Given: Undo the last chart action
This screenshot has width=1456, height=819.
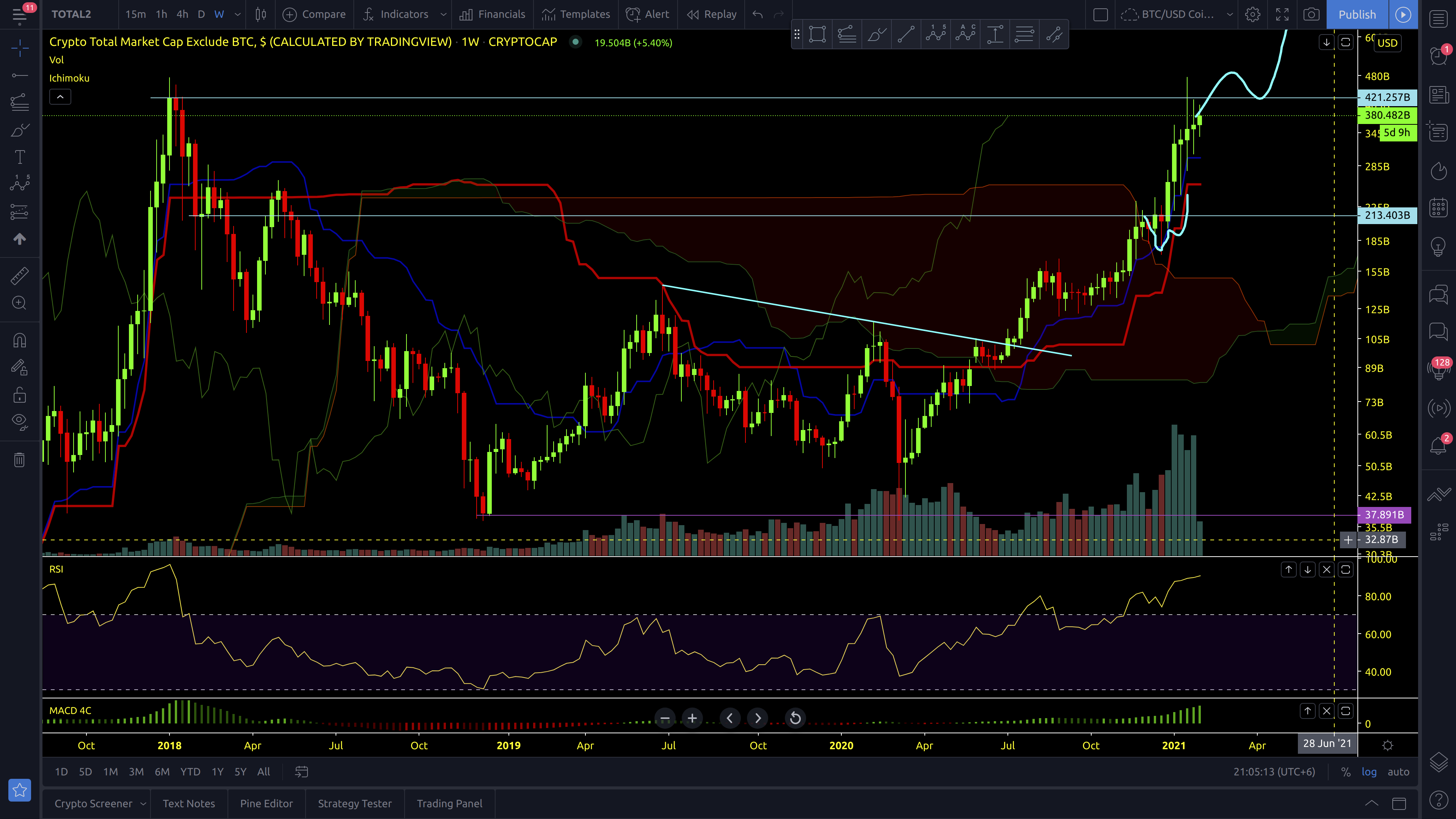Looking at the screenshot, I should [758, 14].
